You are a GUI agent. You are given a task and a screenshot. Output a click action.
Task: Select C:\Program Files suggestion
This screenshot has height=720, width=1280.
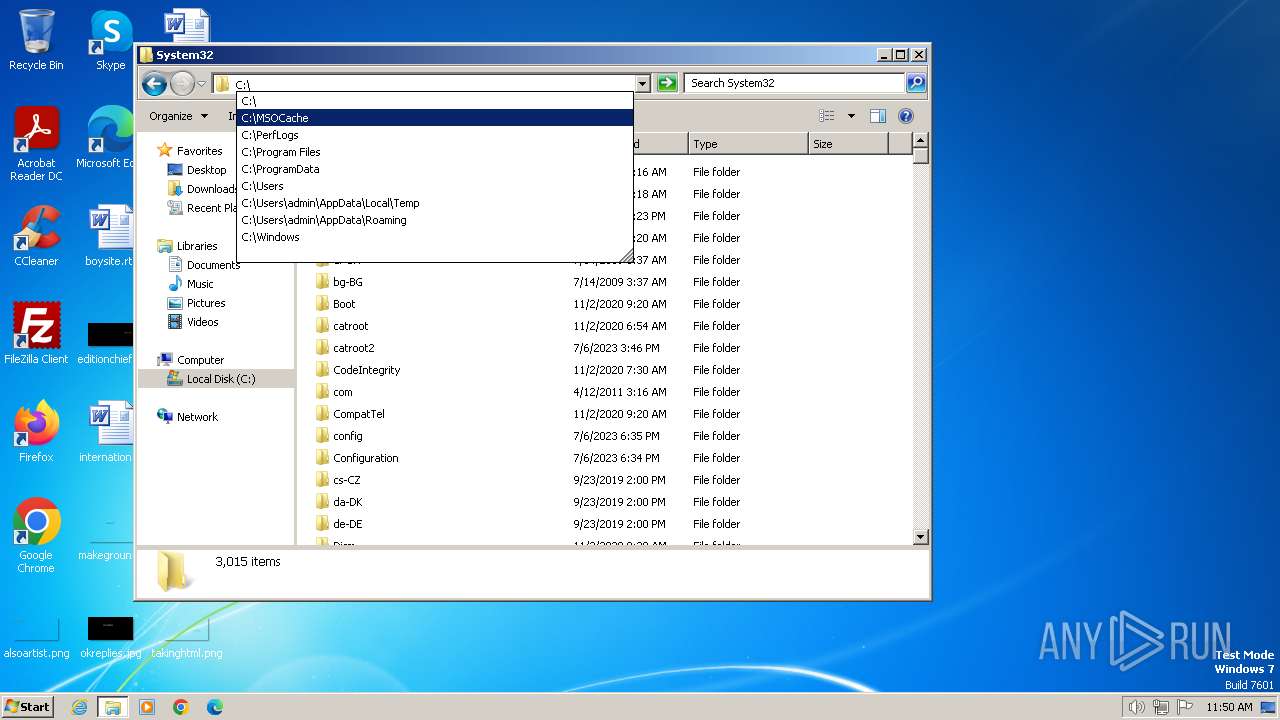coord(435,152)
